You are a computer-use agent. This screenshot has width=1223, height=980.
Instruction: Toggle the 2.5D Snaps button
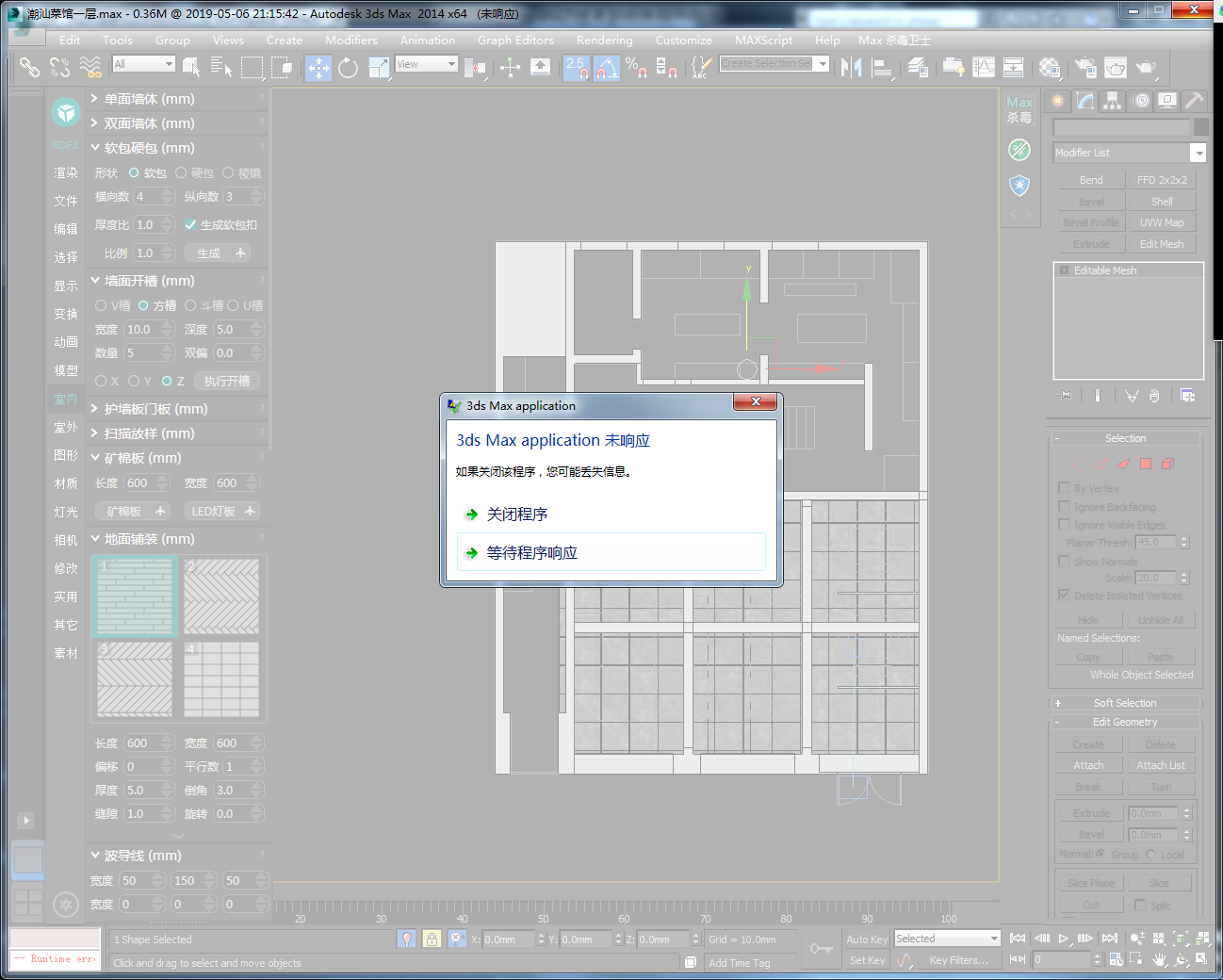pos(577,67)
